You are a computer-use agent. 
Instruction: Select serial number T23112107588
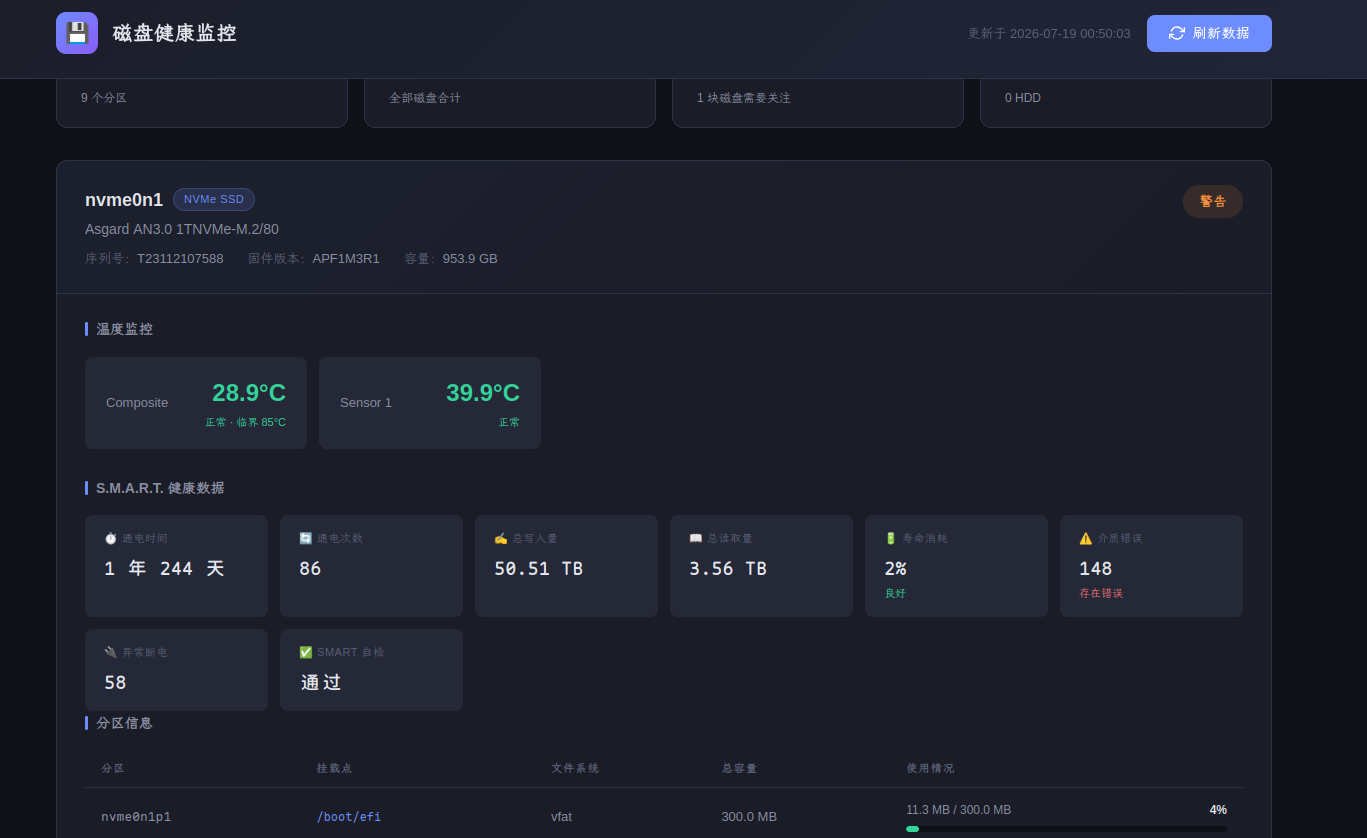point(180,259)
